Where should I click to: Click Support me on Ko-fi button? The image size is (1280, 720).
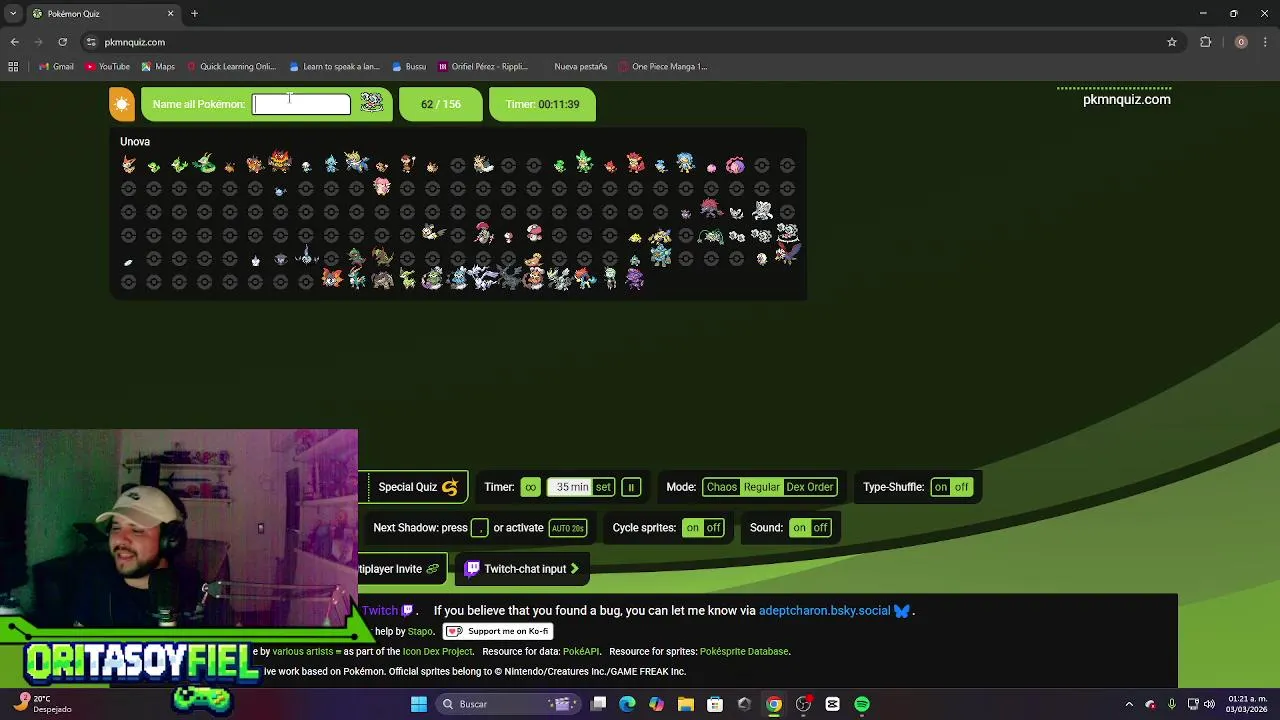(498, 631)
